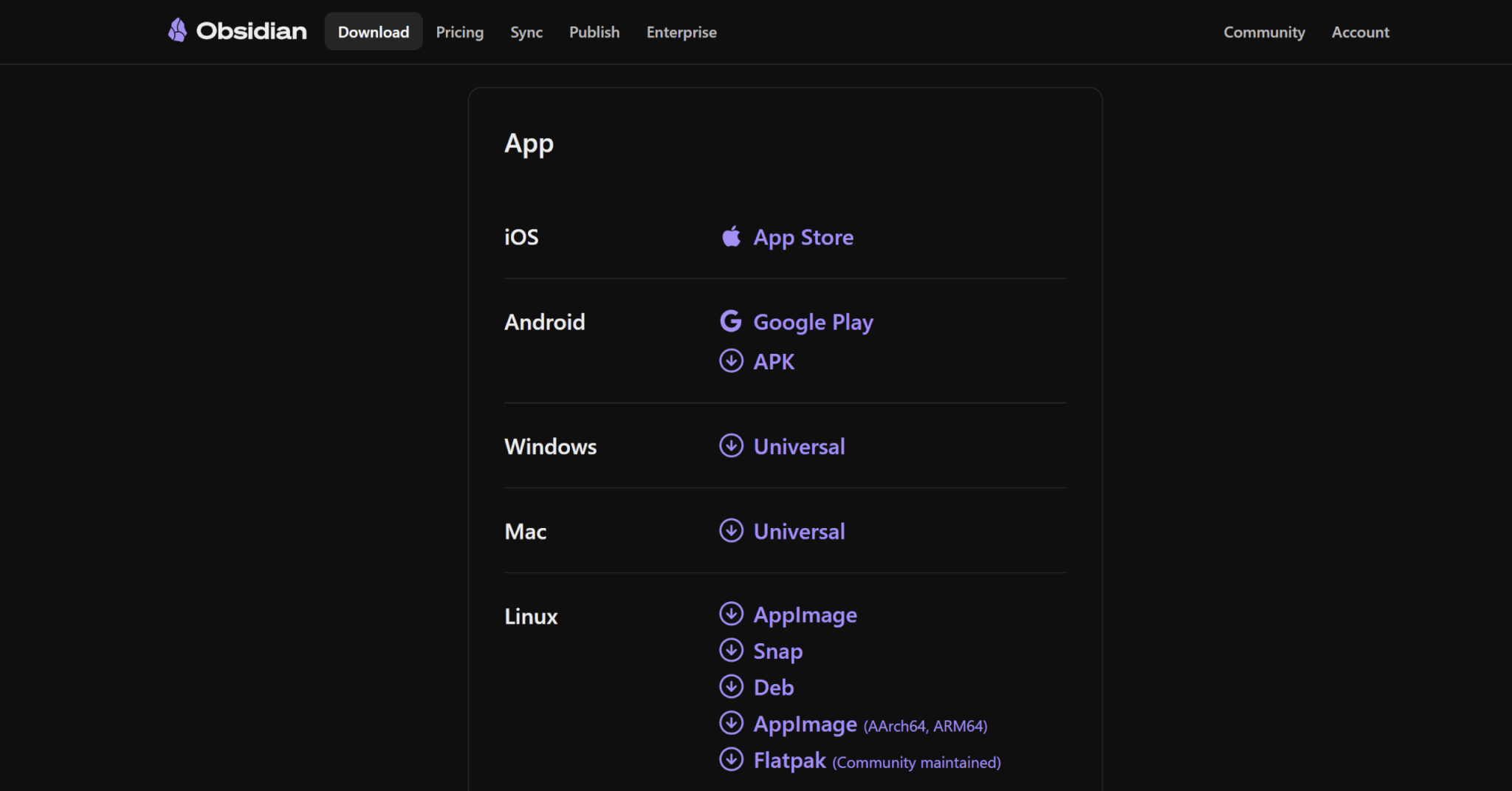Download the Windows Universal installer

point(799,447)
